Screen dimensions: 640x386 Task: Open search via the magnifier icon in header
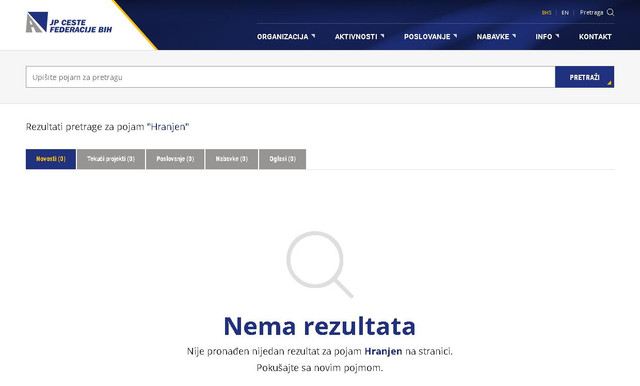[610, 12]
